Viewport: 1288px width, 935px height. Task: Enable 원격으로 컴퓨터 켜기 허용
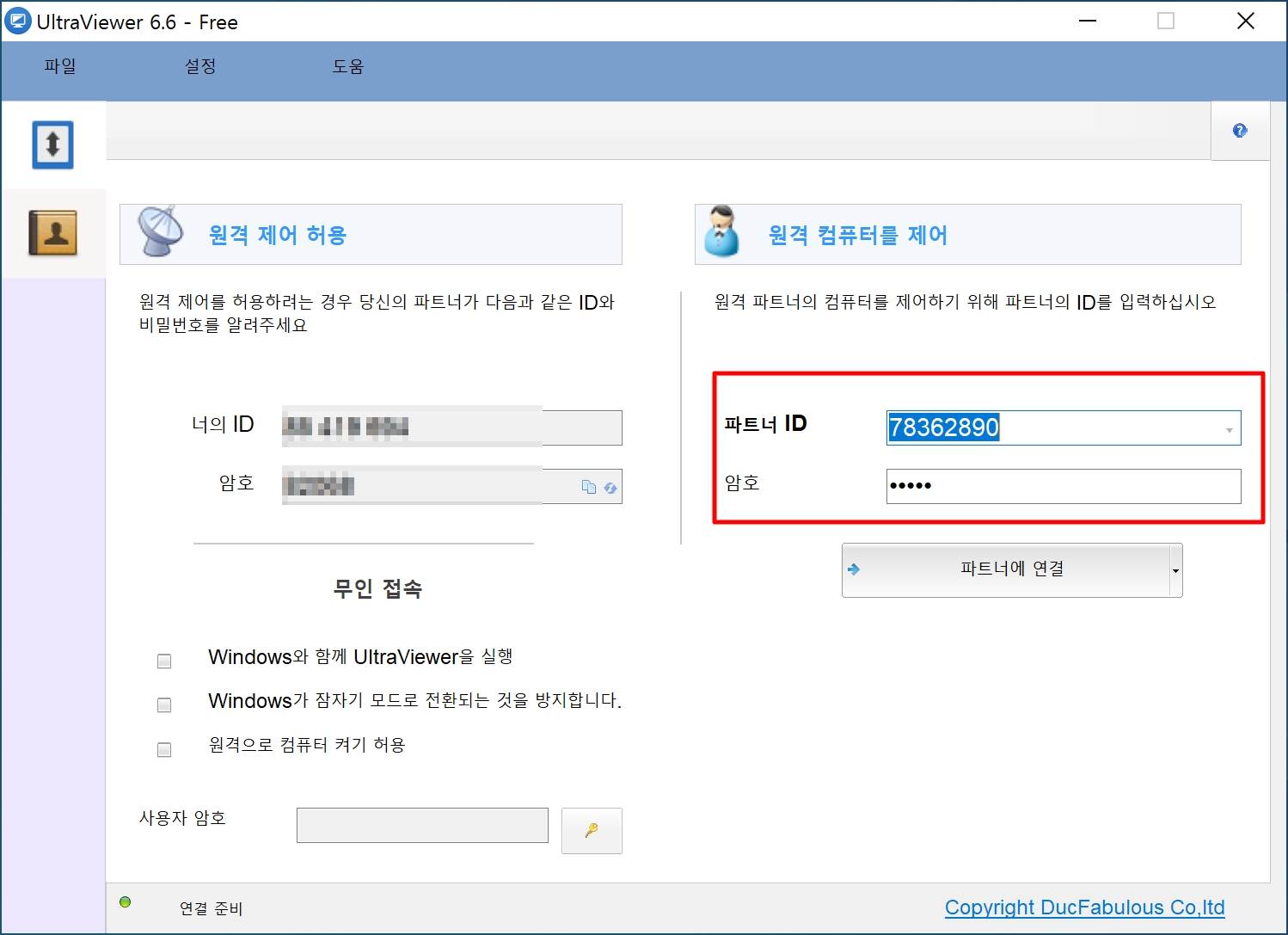[163, 748]
